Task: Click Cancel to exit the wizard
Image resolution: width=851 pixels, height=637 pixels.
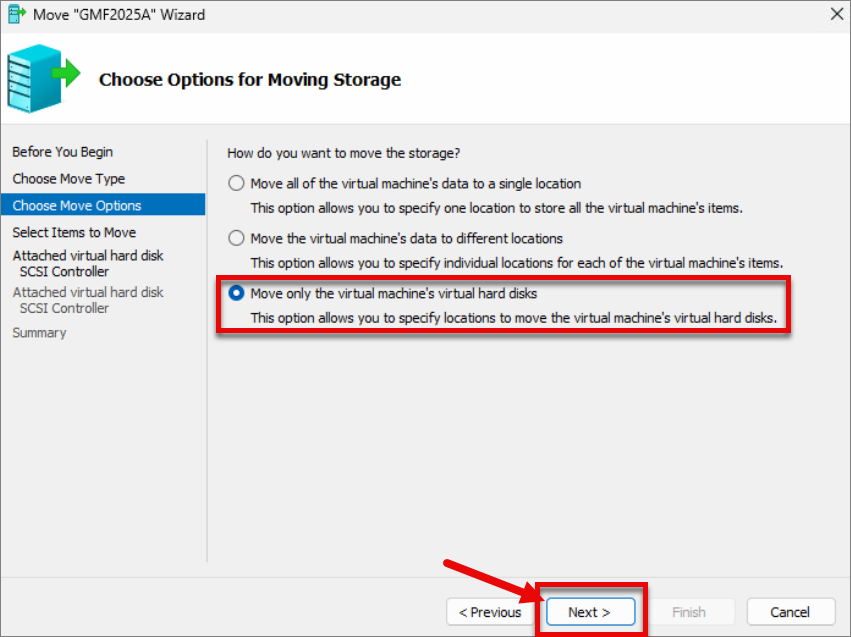Action: [x=790, y=612]
